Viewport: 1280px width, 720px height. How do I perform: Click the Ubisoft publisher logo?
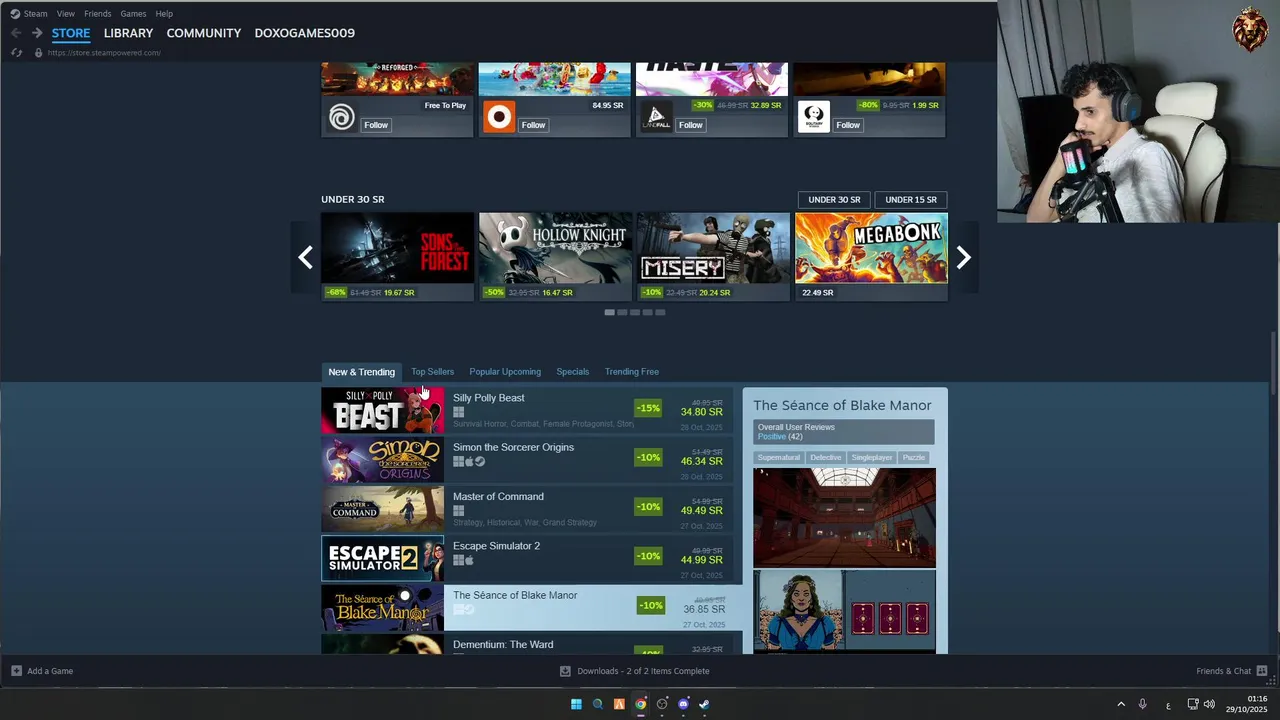pos(342,118)
